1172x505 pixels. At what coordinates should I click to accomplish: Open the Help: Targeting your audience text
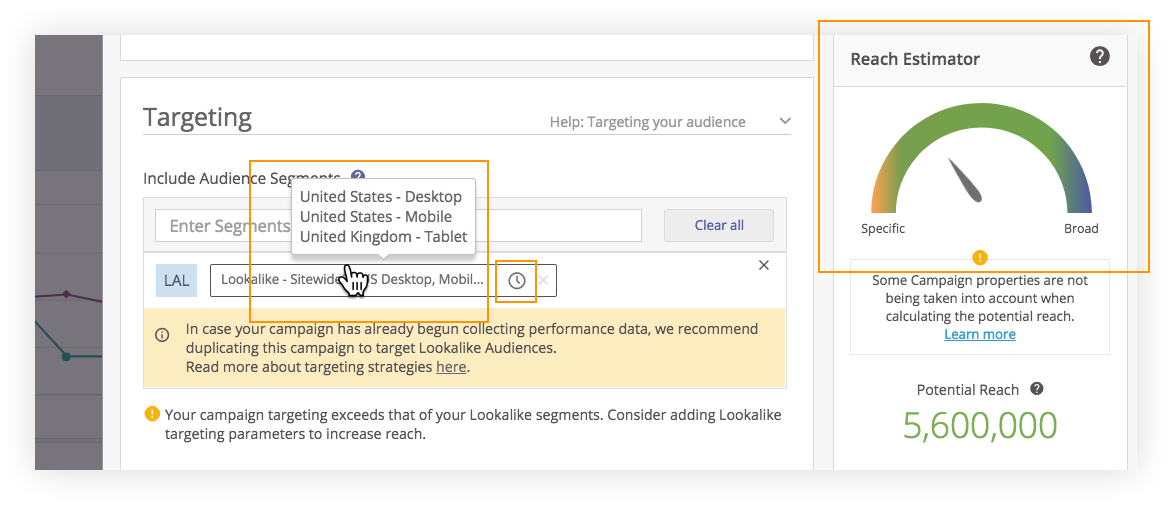click(x=647, y=122)
